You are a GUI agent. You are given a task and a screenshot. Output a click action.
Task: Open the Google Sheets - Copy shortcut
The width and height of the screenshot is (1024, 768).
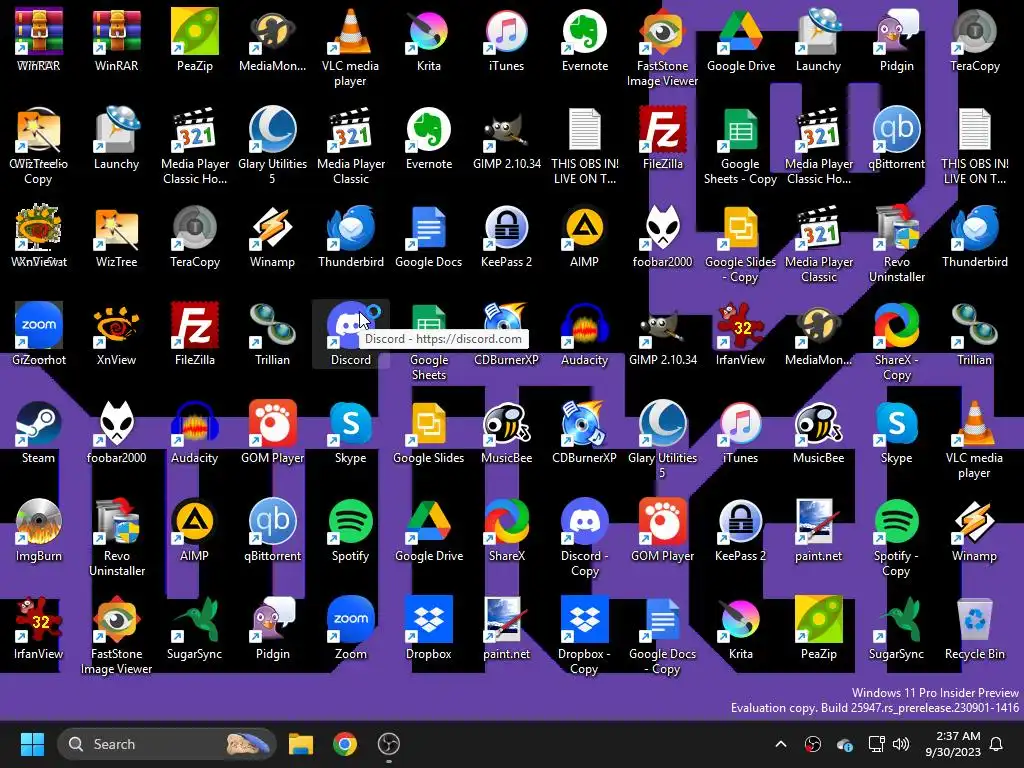741,146
